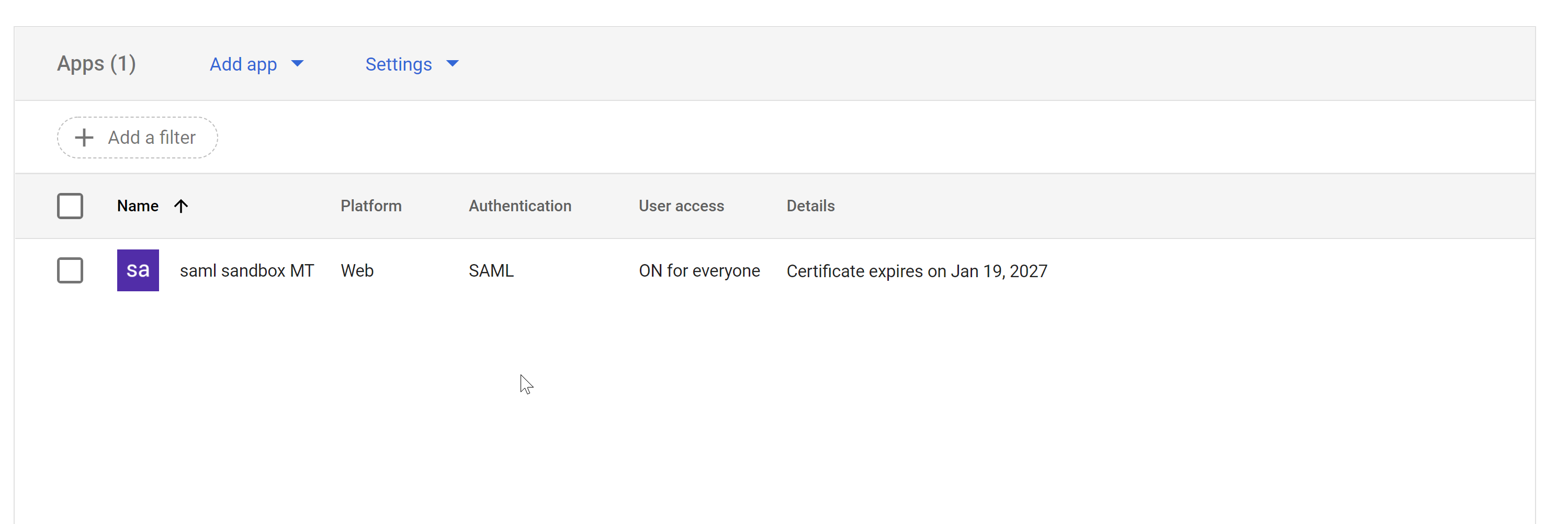This screenshot has height=524, width=1568.
Task: Click the Authentication column header
Action: coord(520,207)
